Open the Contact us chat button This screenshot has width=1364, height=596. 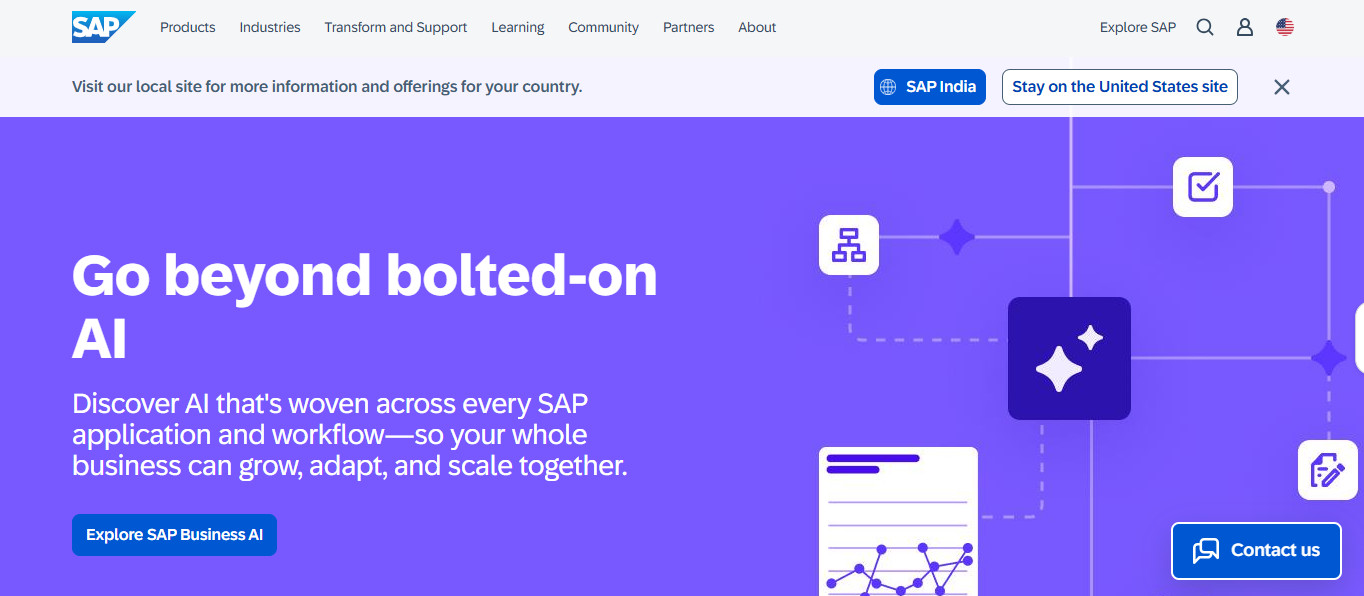click(1256, 550)
